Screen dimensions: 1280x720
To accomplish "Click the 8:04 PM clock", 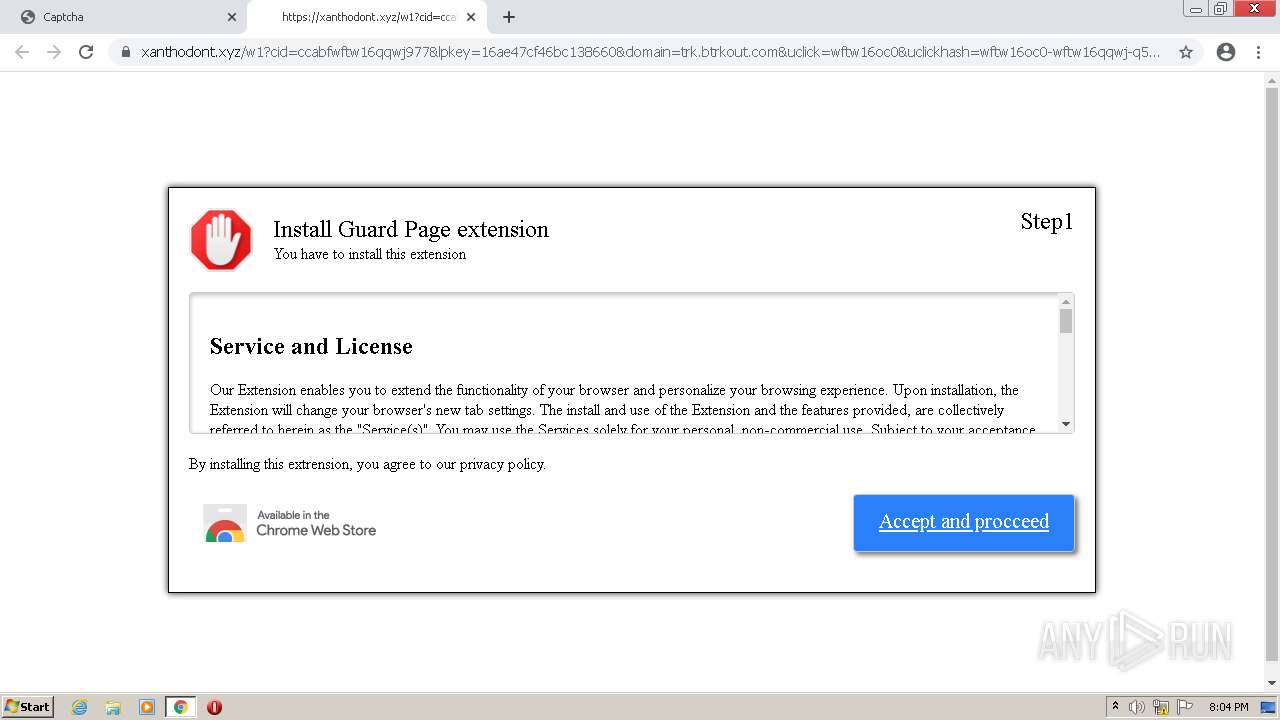I will coord(1228,707).
